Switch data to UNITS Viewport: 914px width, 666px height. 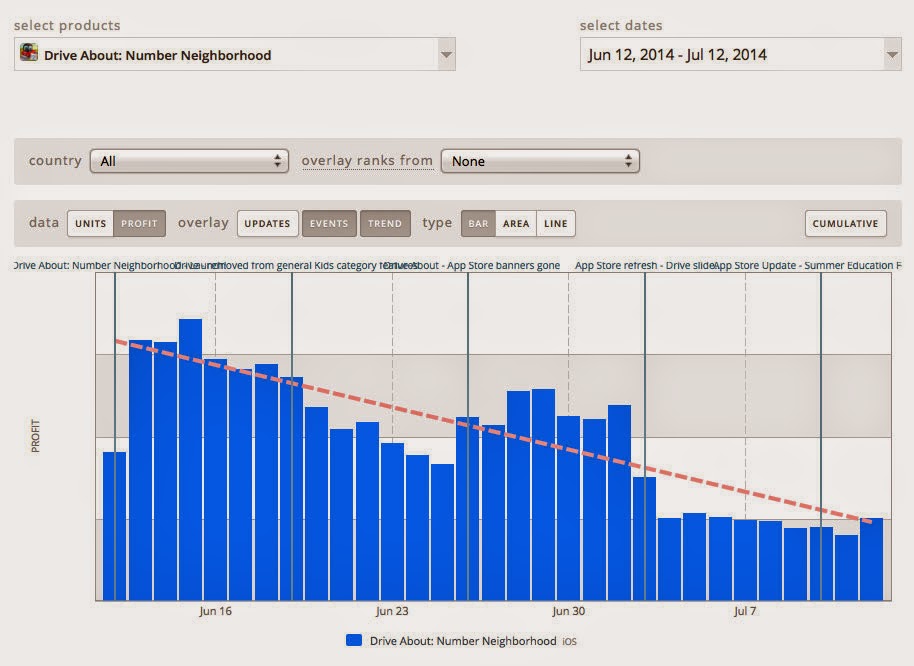90,224
